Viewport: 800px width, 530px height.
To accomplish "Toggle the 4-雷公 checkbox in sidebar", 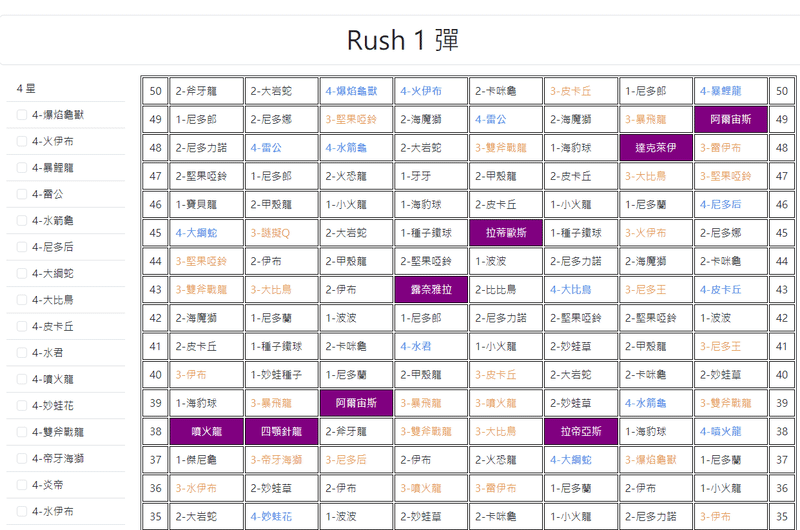I will (x=22, y=194).
